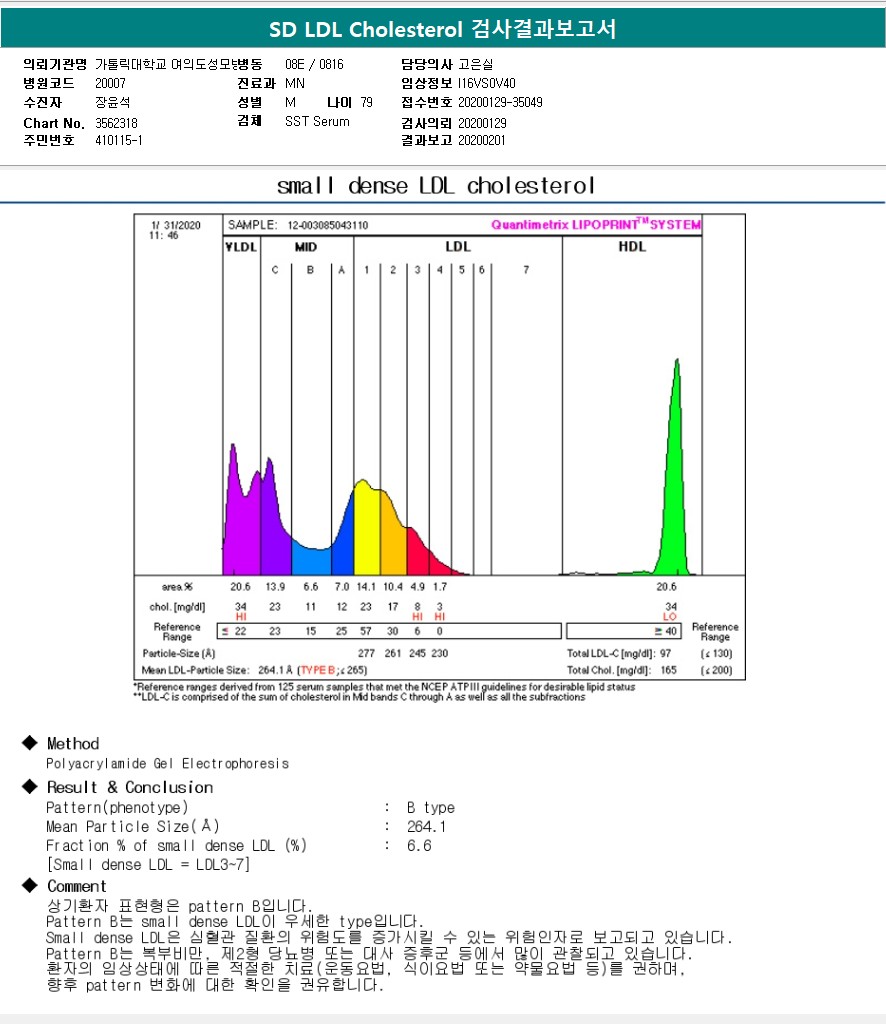Click the diamond bullet beside Comment

coord(29,886)
